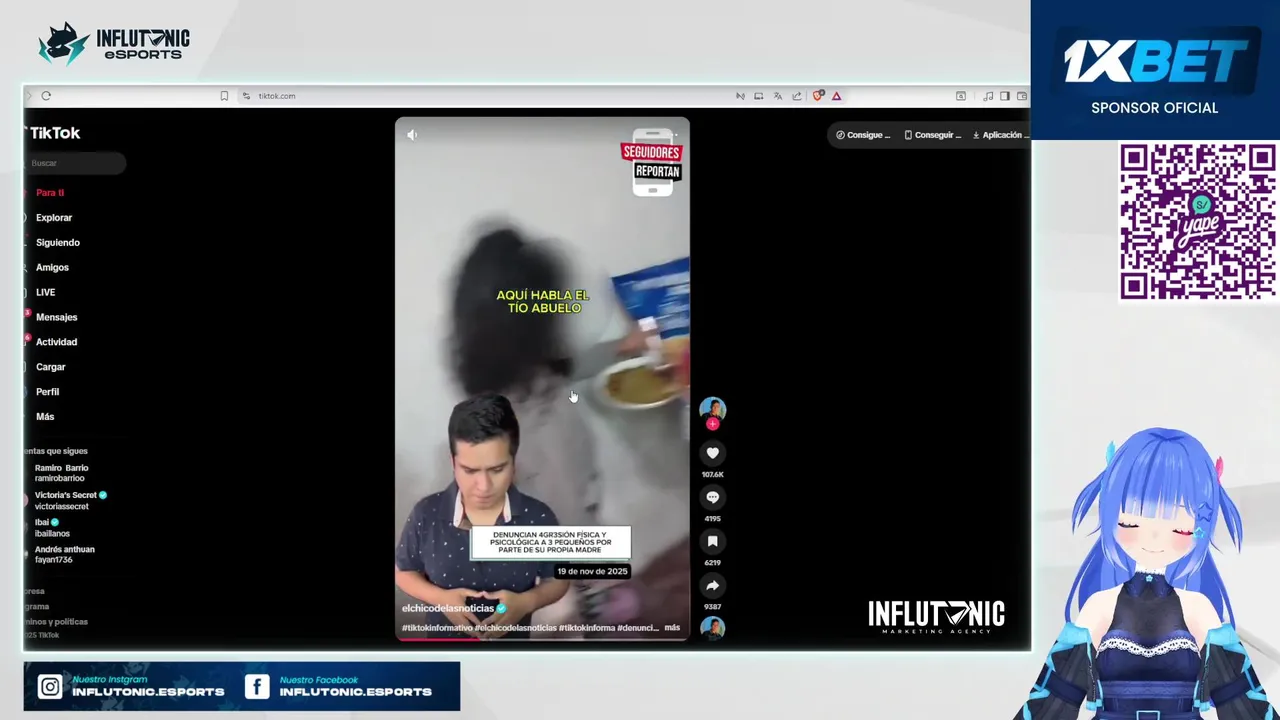This screenshot has height=720, width=1280.
Task: Open followed account Andrés anthuan
Action: click(x=65, y=554)
